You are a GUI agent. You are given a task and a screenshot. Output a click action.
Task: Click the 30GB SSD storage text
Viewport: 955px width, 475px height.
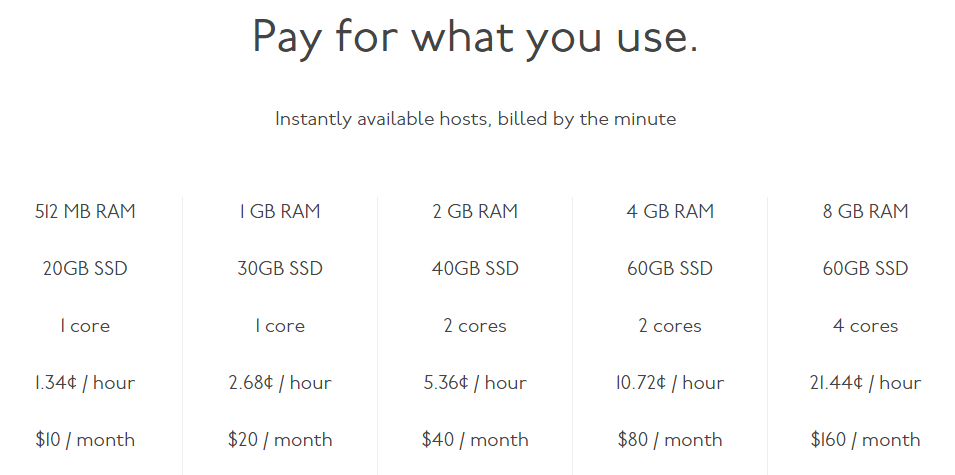click(x=280, y=269)
